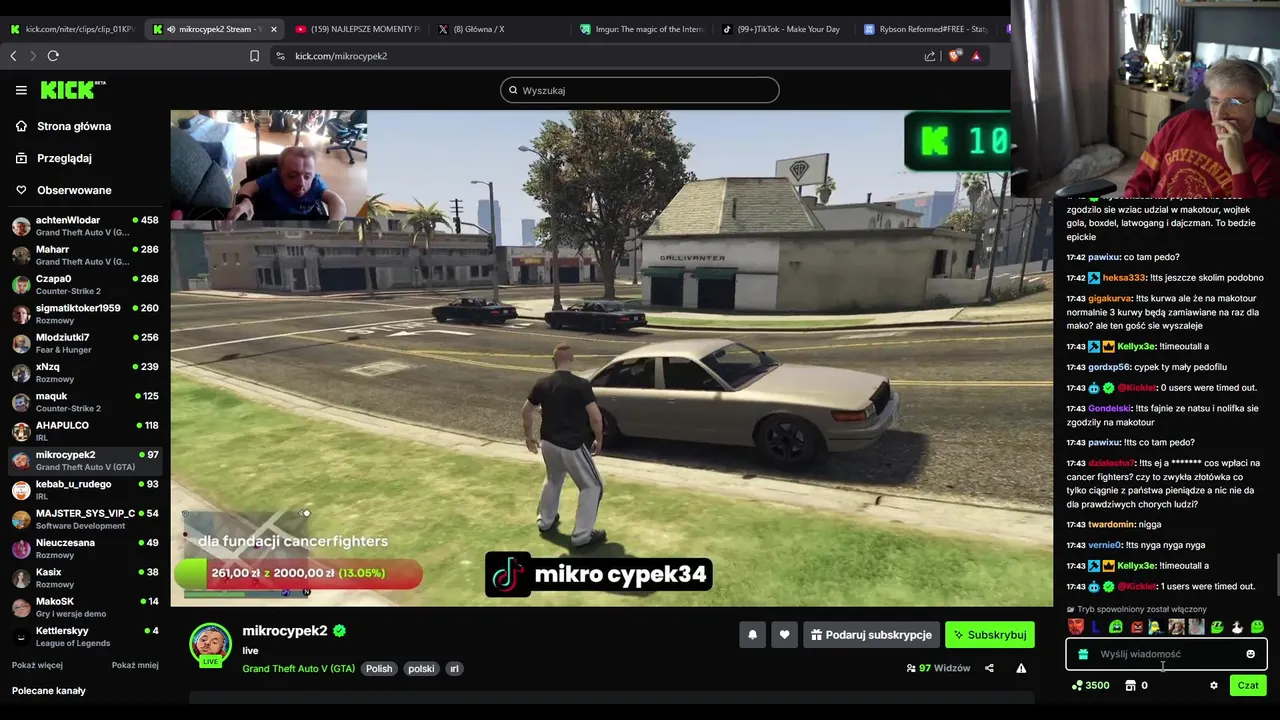1280x720 pixels.
Task: Click the gift icon in chat input
Action: click(1083, 654)
